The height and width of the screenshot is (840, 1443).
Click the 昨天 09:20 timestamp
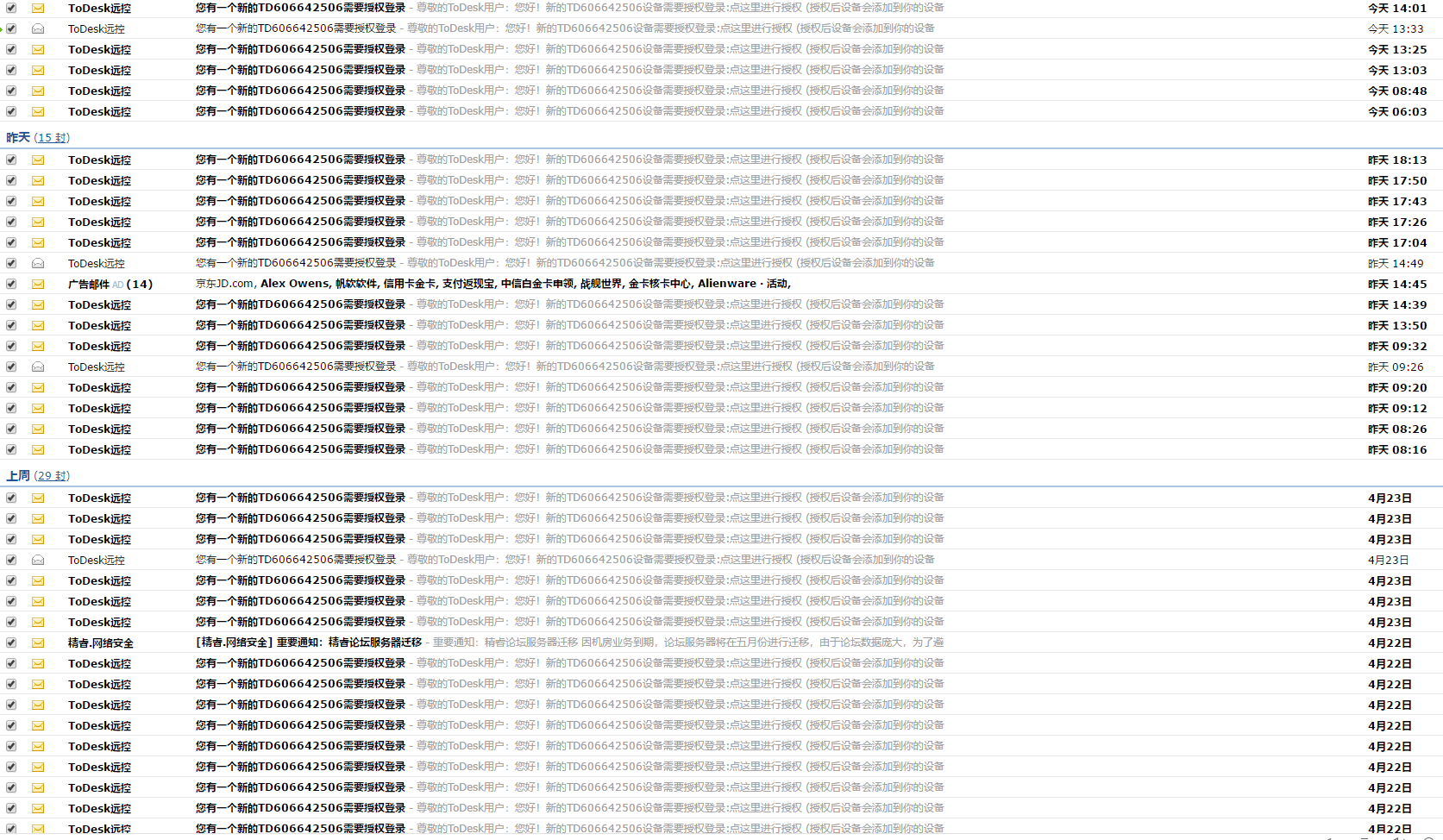coord(1397,387)
